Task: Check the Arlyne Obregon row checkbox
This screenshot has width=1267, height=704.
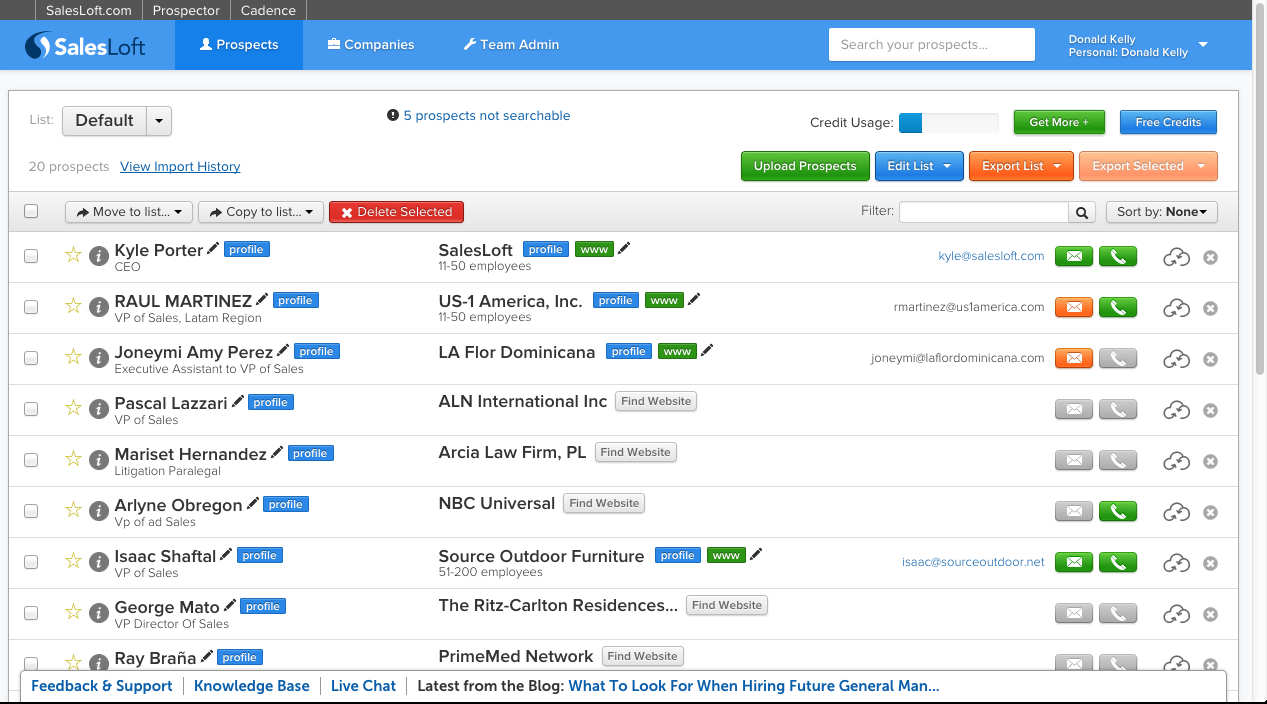Action: (31, 511)
